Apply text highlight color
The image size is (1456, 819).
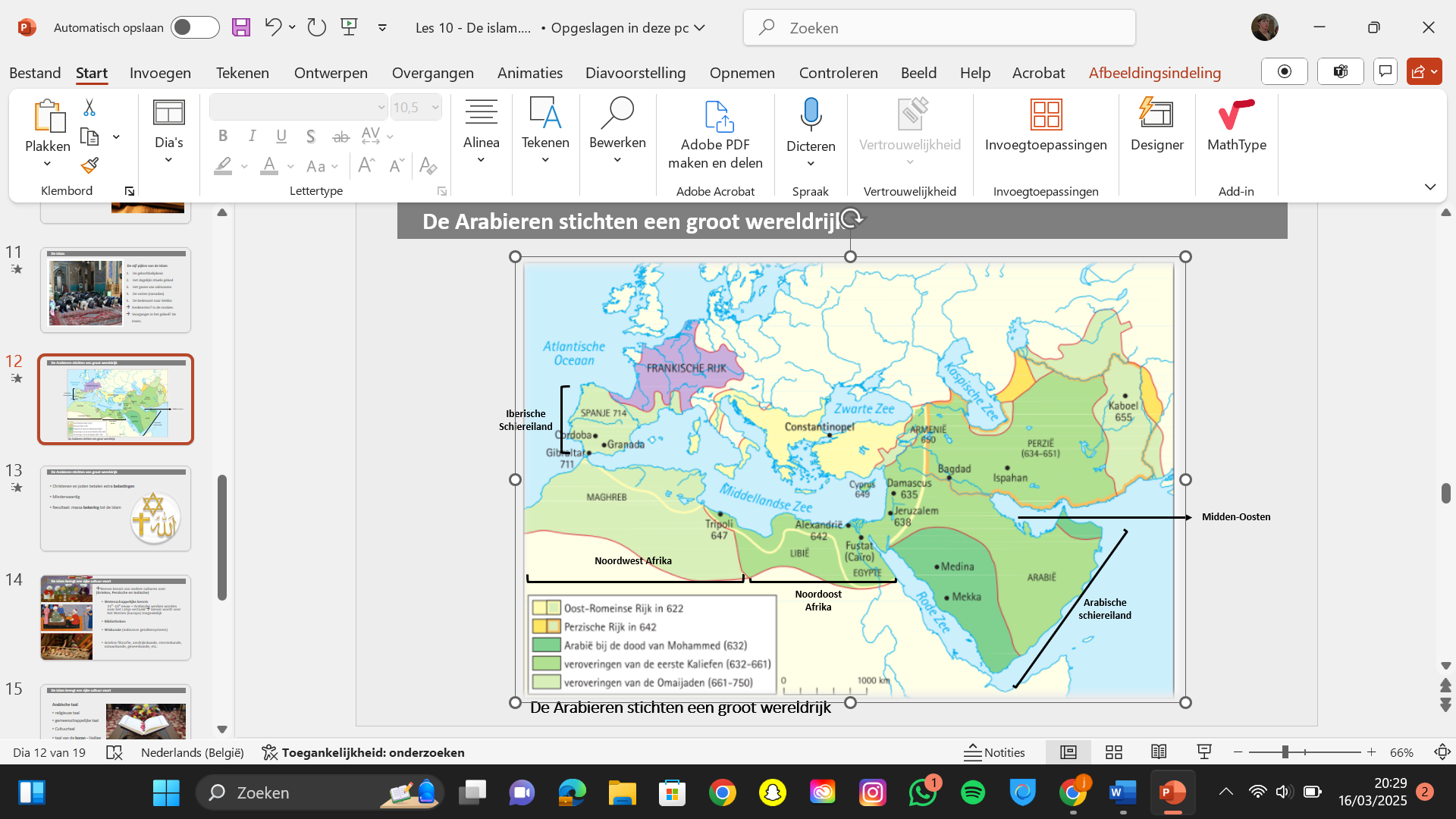[223, 165]
